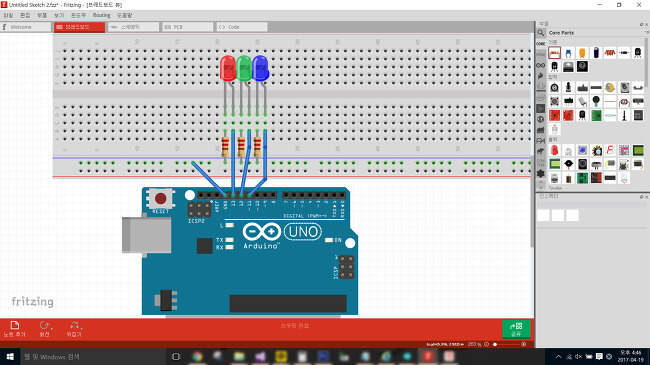Select the green breakout board part
The image size is (650, 365).
click(596, 115)
